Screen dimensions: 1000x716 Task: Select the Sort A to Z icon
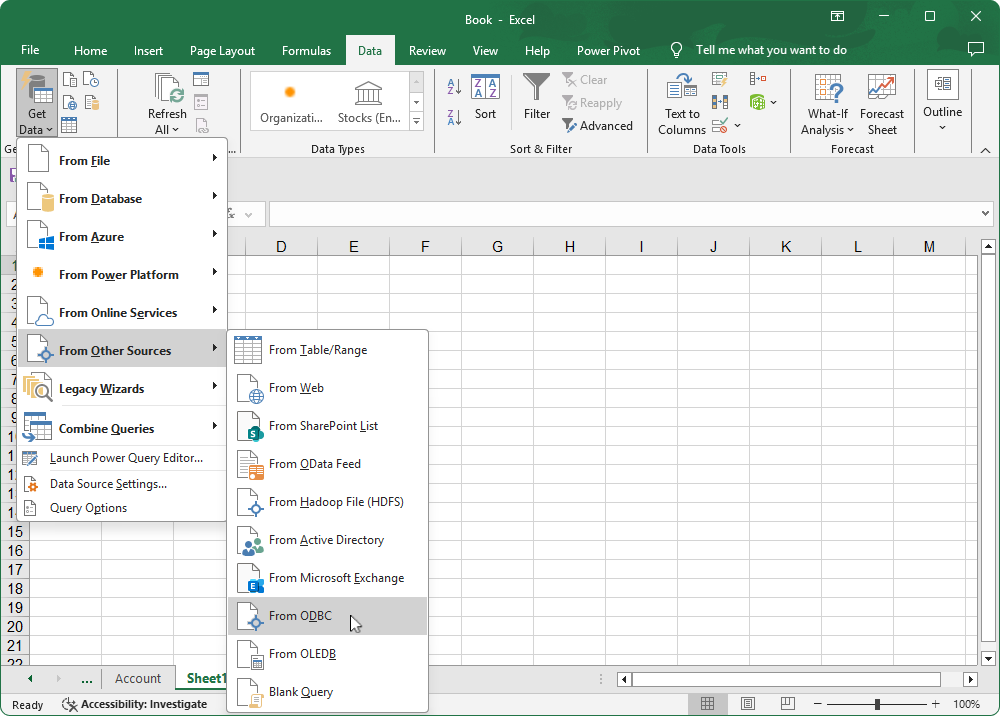(x=453, y=84)
